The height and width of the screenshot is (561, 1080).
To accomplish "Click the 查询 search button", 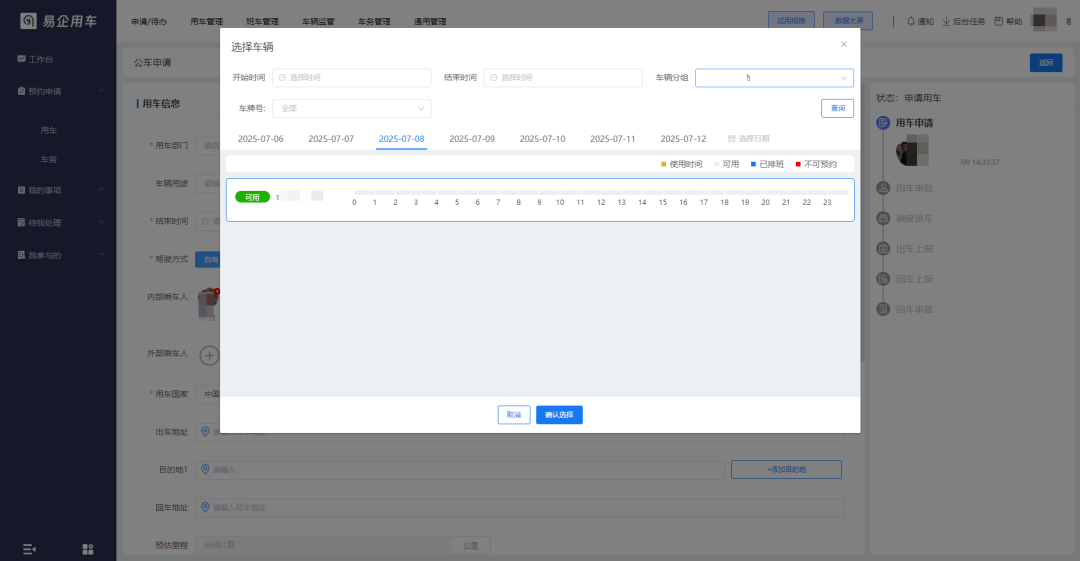I will point(837,108).
